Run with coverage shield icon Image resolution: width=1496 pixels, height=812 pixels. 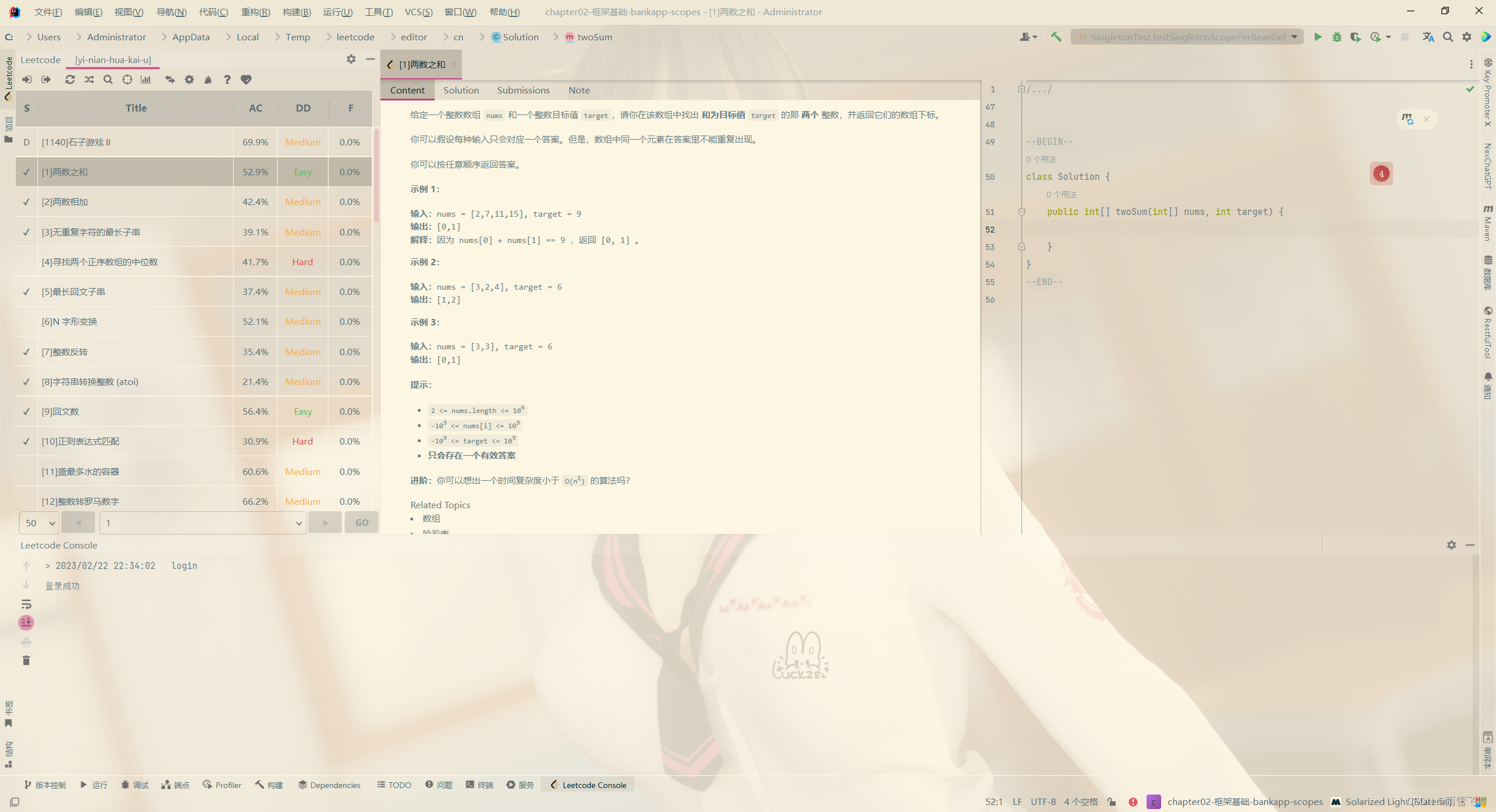tap(1356, 37)
